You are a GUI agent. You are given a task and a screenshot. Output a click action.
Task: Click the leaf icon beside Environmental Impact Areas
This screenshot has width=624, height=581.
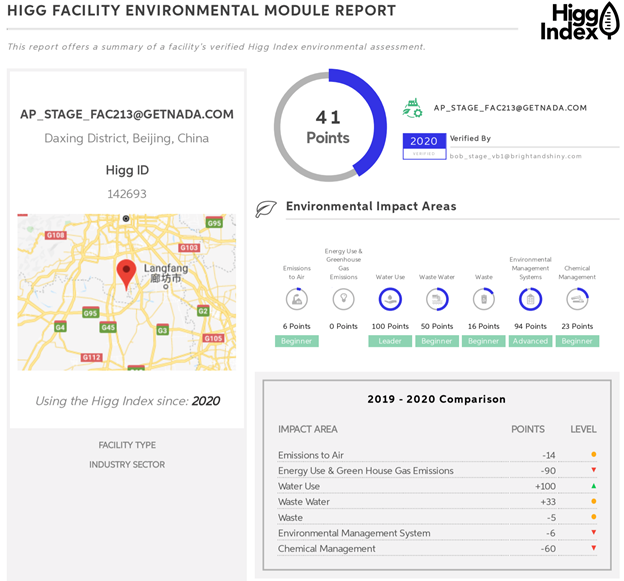[x=266, y=208]
